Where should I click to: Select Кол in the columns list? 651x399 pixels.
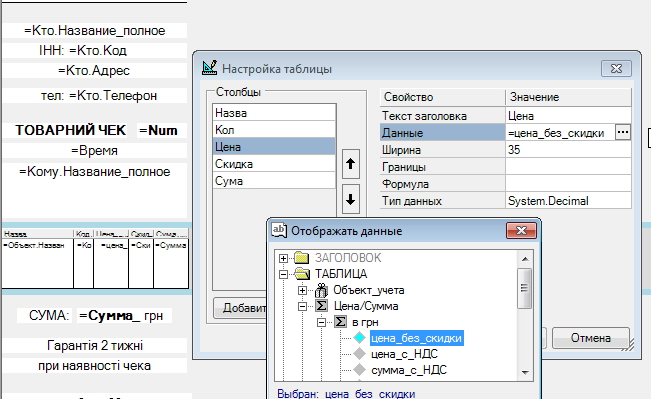coord(274,130)
